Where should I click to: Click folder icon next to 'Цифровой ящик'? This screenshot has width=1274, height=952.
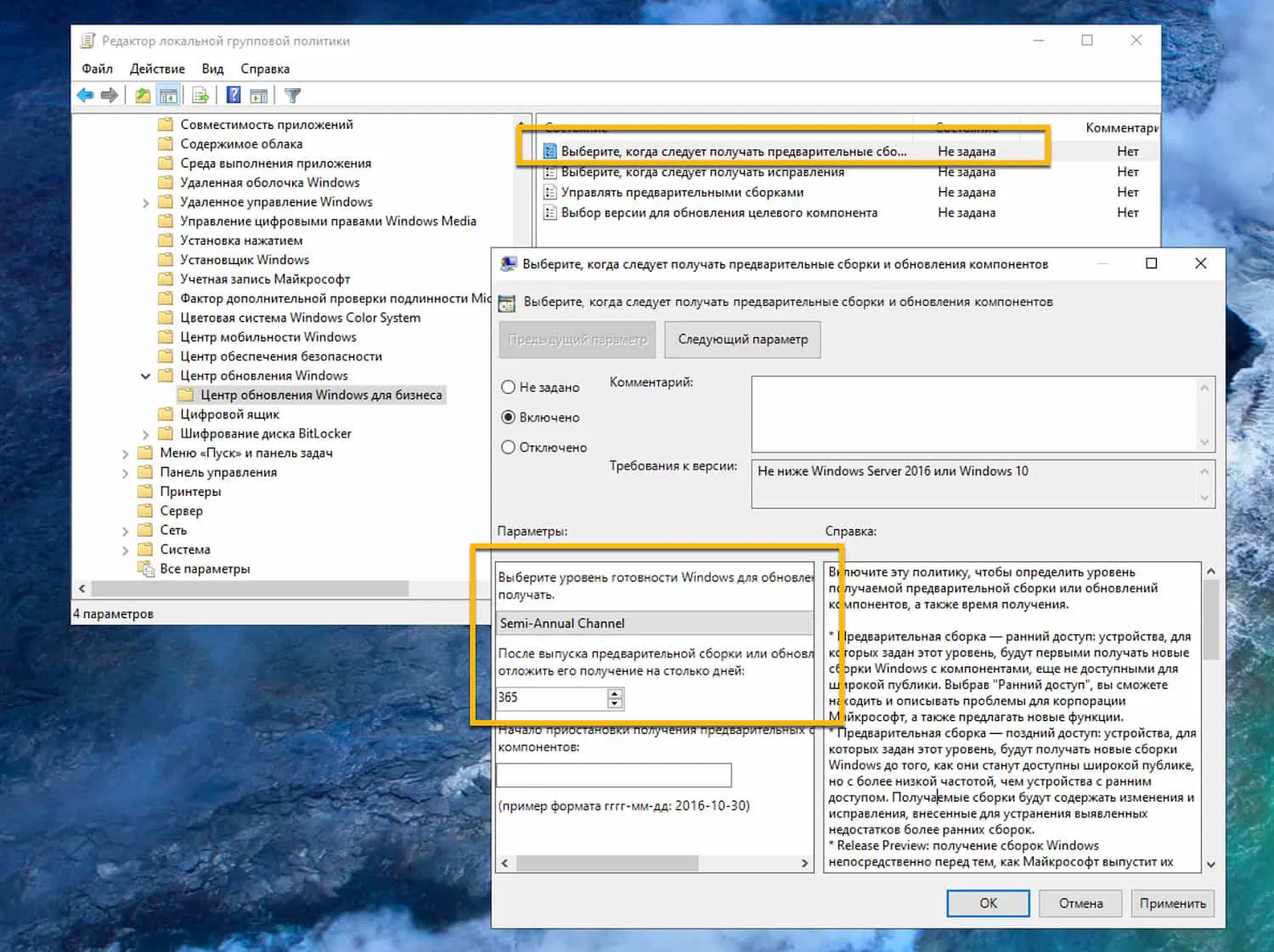[x=166, y=414]
